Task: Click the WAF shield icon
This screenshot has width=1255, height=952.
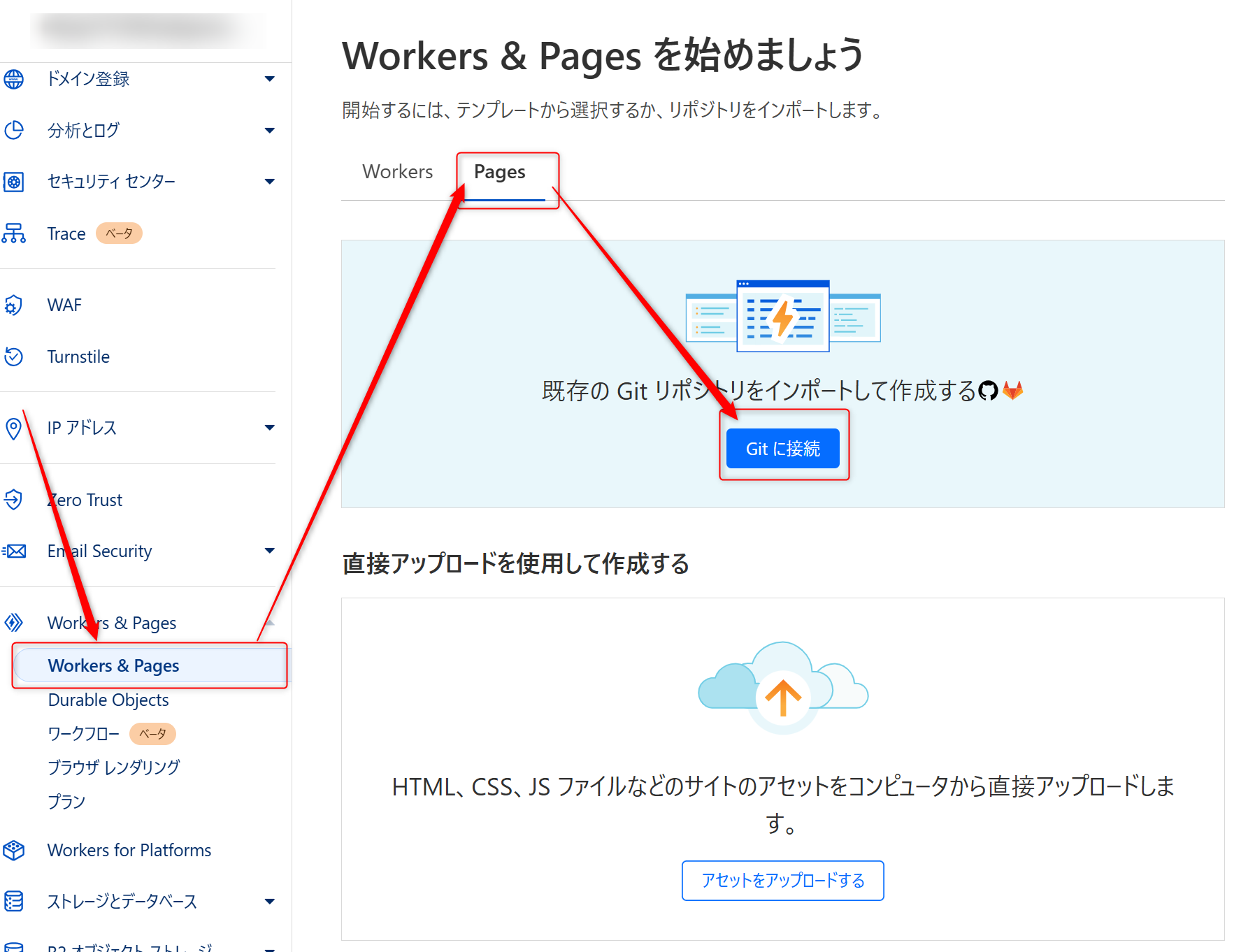Action: pos(13,305)
